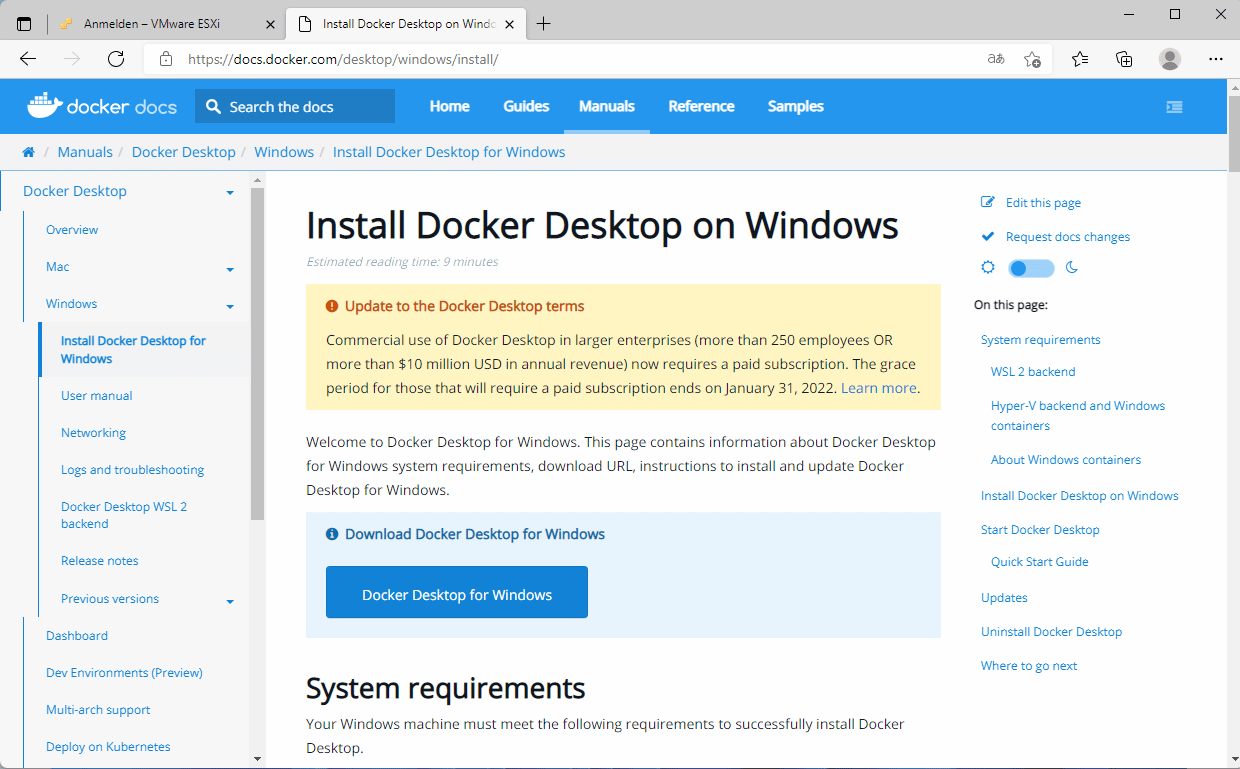This screenshot has height=769, width=1240.
Task: Expand Previous versions in the sidebar
Action: click(x=230, y=599)
